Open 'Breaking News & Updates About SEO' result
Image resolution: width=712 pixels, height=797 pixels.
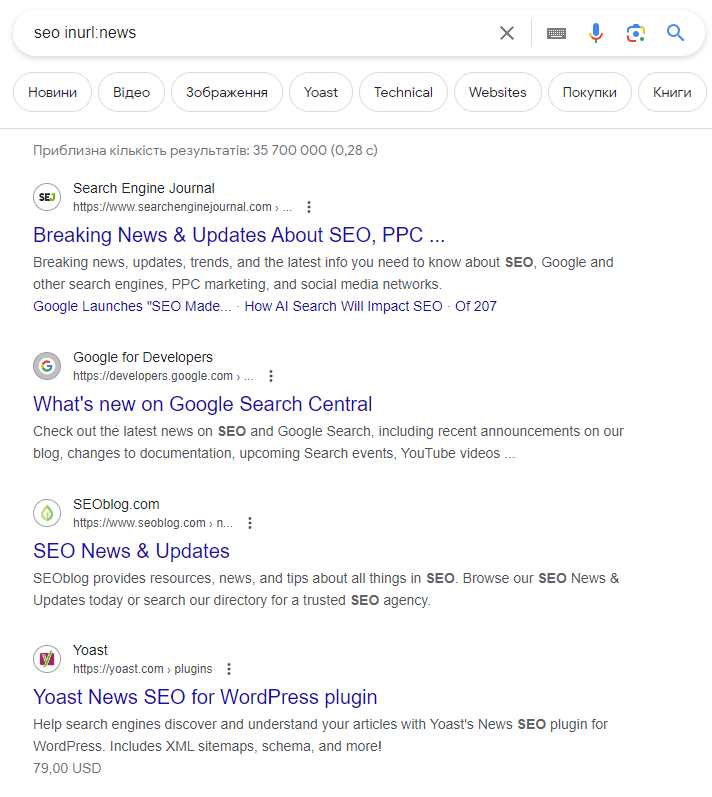tap(239, 235)
